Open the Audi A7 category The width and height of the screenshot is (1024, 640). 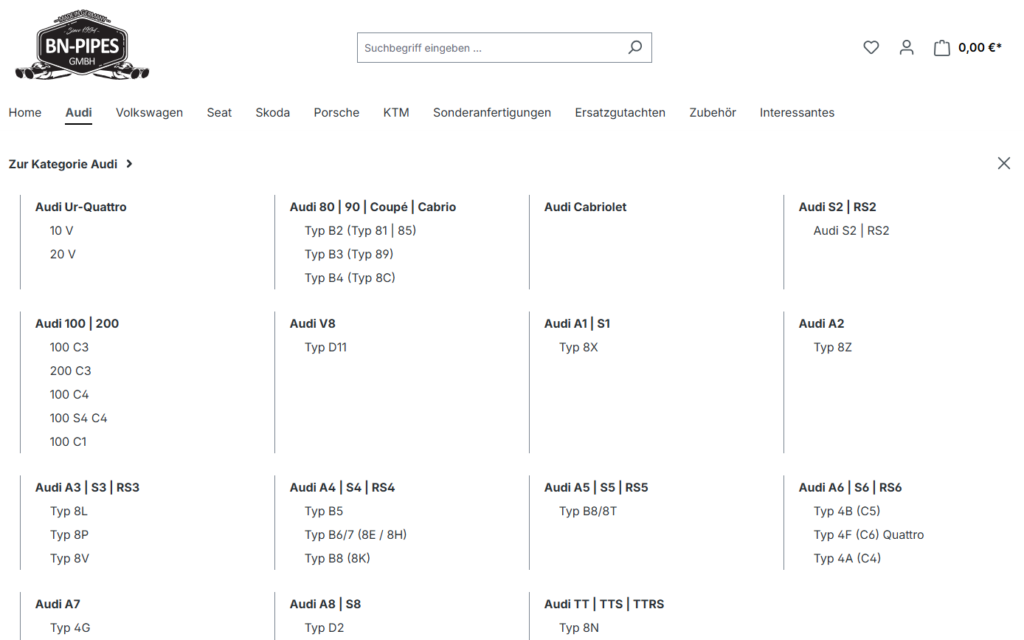(x=57, y=604)
